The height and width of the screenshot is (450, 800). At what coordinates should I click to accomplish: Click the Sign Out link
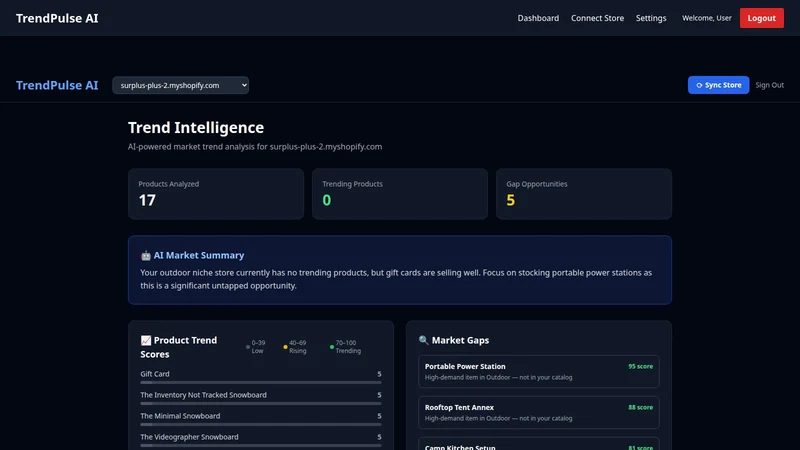click(769, 85)
